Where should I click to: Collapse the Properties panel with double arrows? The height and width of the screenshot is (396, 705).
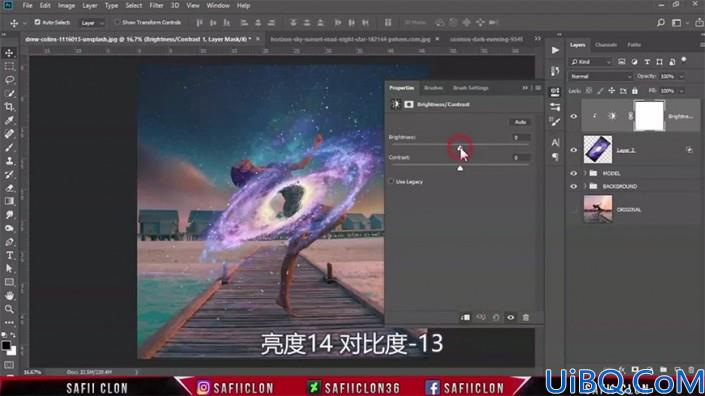tap(525, 88)
